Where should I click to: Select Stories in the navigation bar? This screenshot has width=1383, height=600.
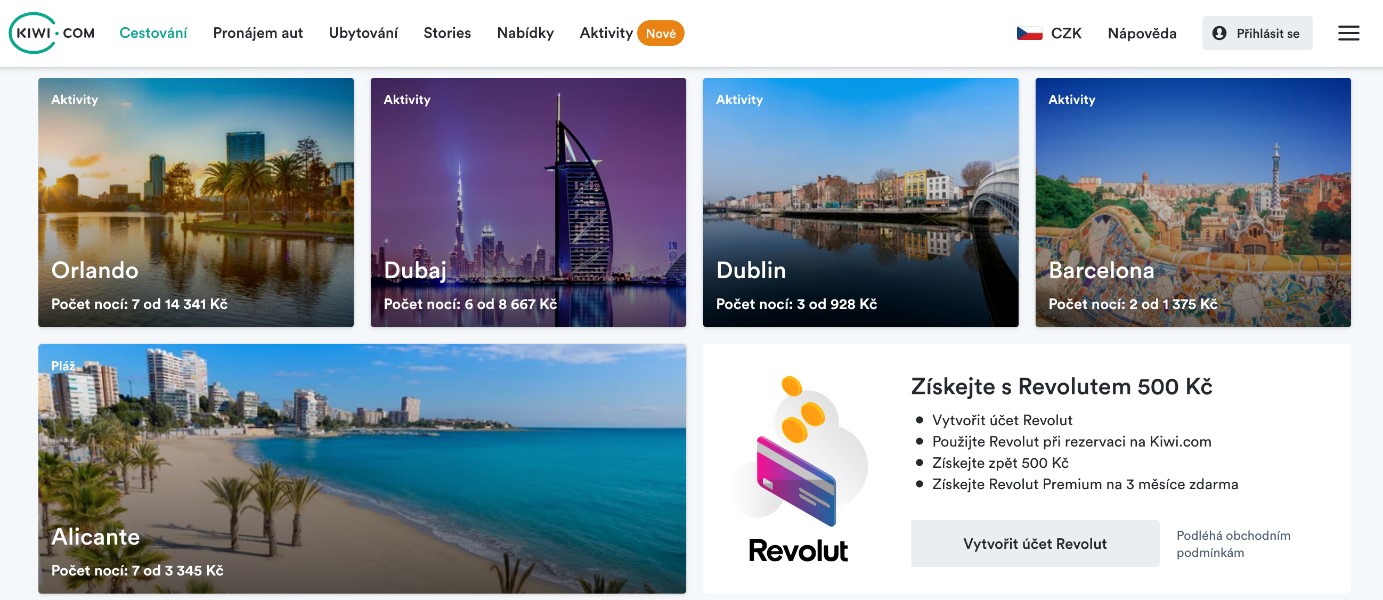pyautogui.click(x=447, y=33)
